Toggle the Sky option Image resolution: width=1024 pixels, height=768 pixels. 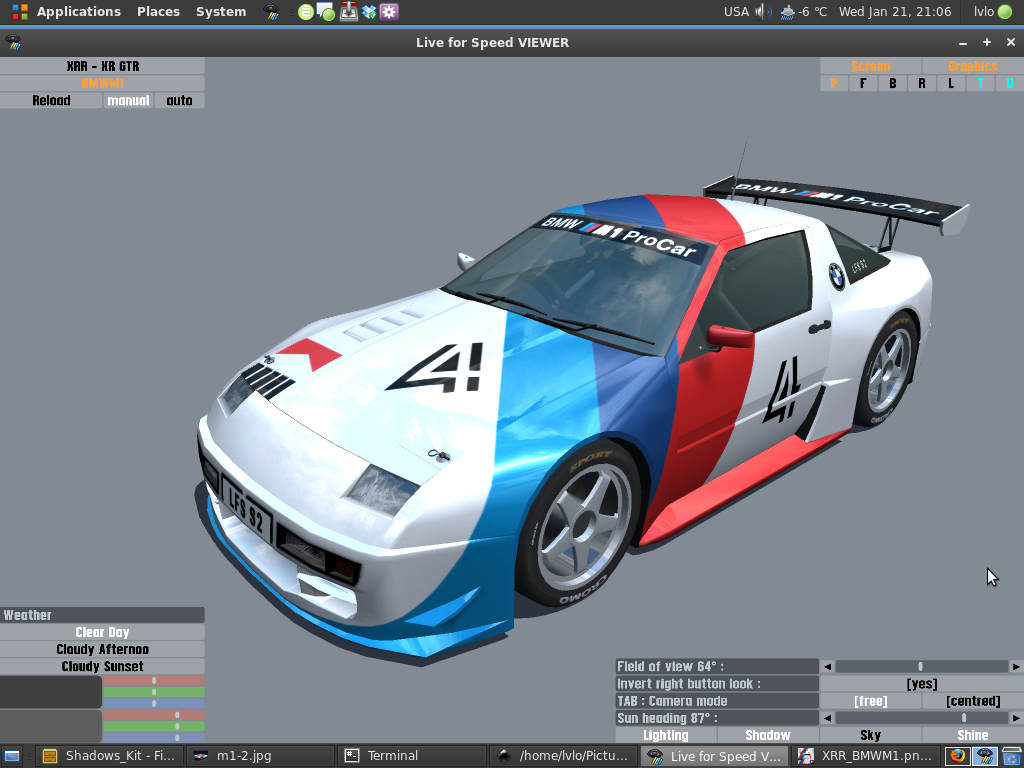(x=871, y=735)
